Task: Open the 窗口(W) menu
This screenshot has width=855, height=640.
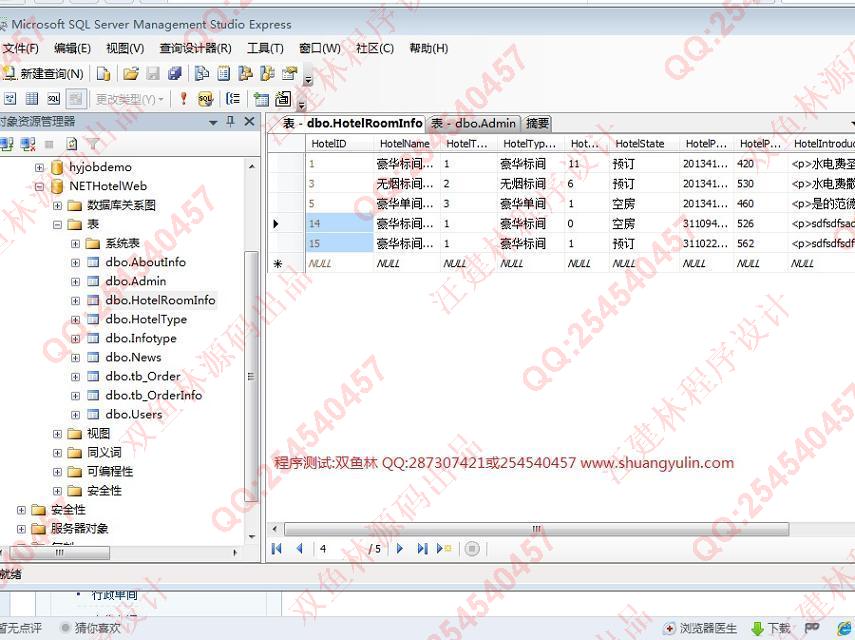Action: click(x=320, y=48)
